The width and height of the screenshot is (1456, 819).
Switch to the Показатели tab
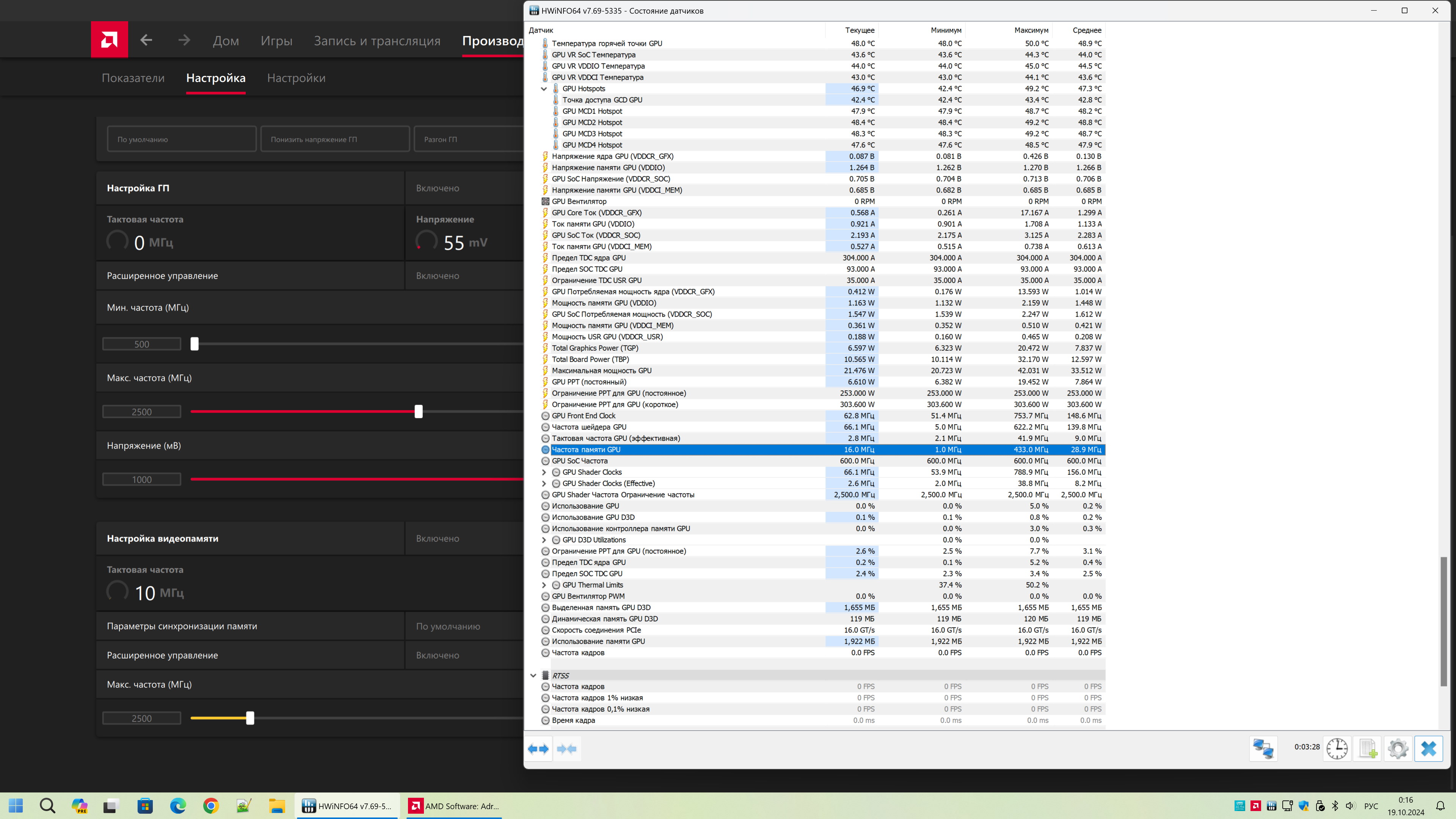[x=133, y=78]
